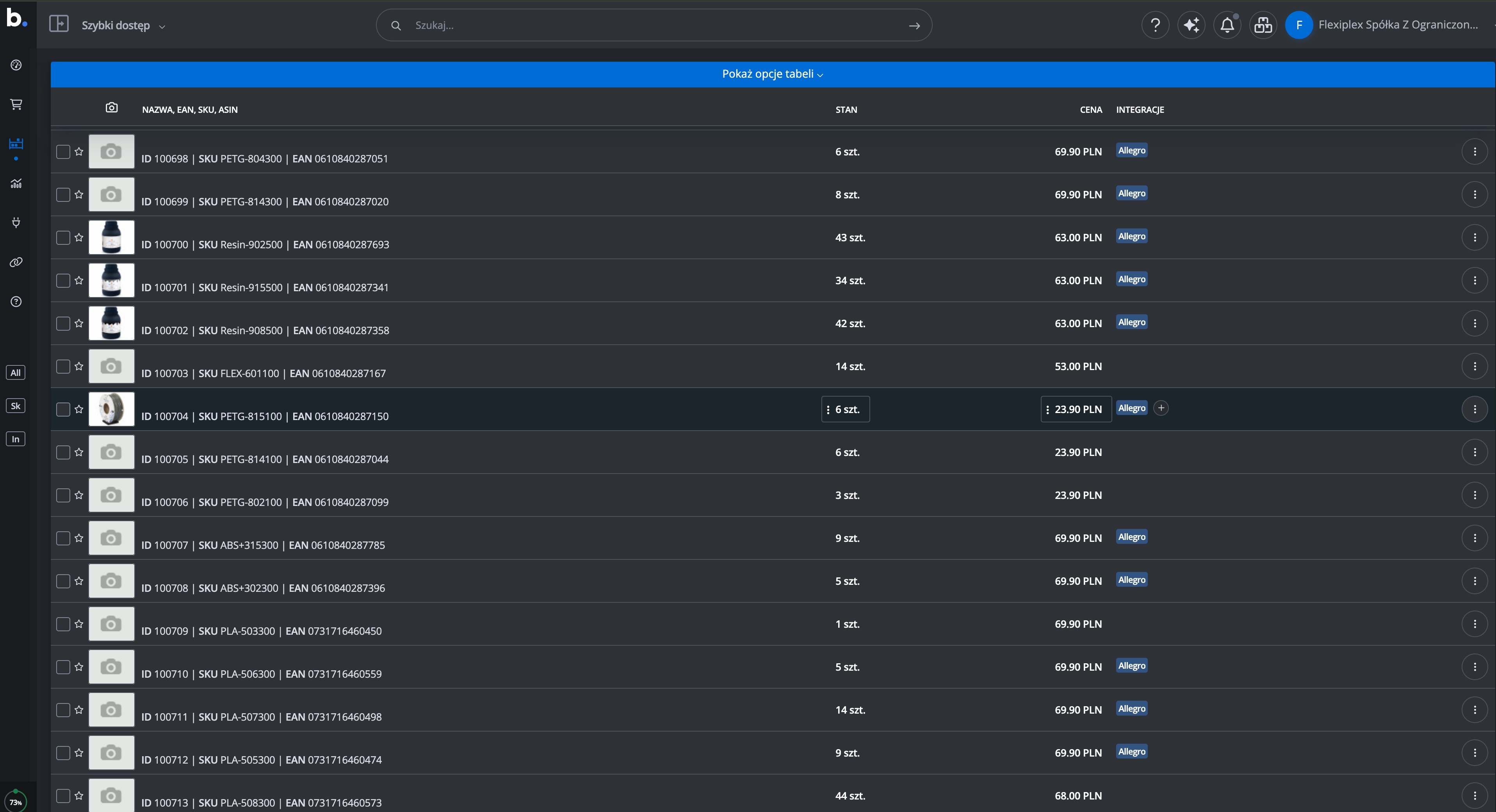
Task: Check the box for product ID 100710
Action: [x=63, y=667]
